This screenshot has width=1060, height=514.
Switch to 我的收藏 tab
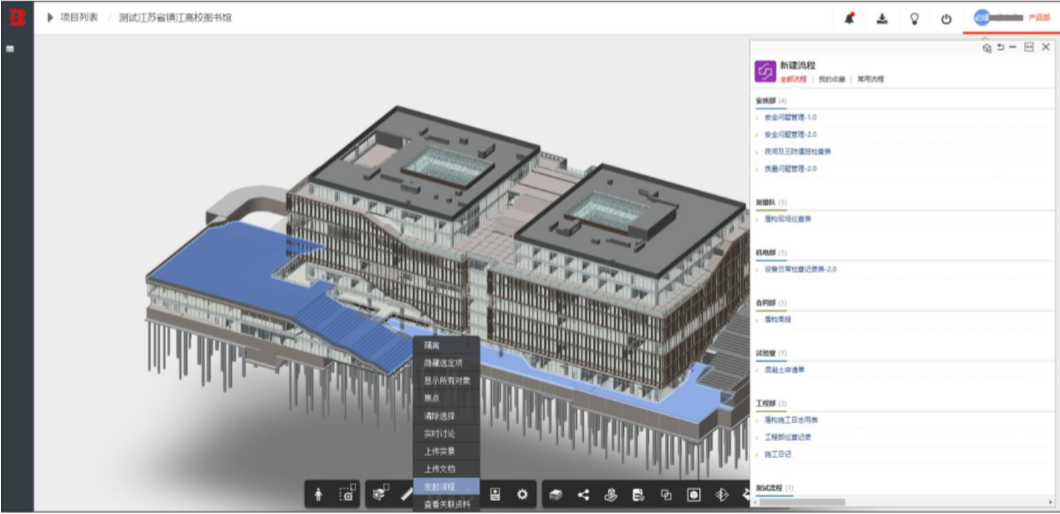[x=832, y=79]
